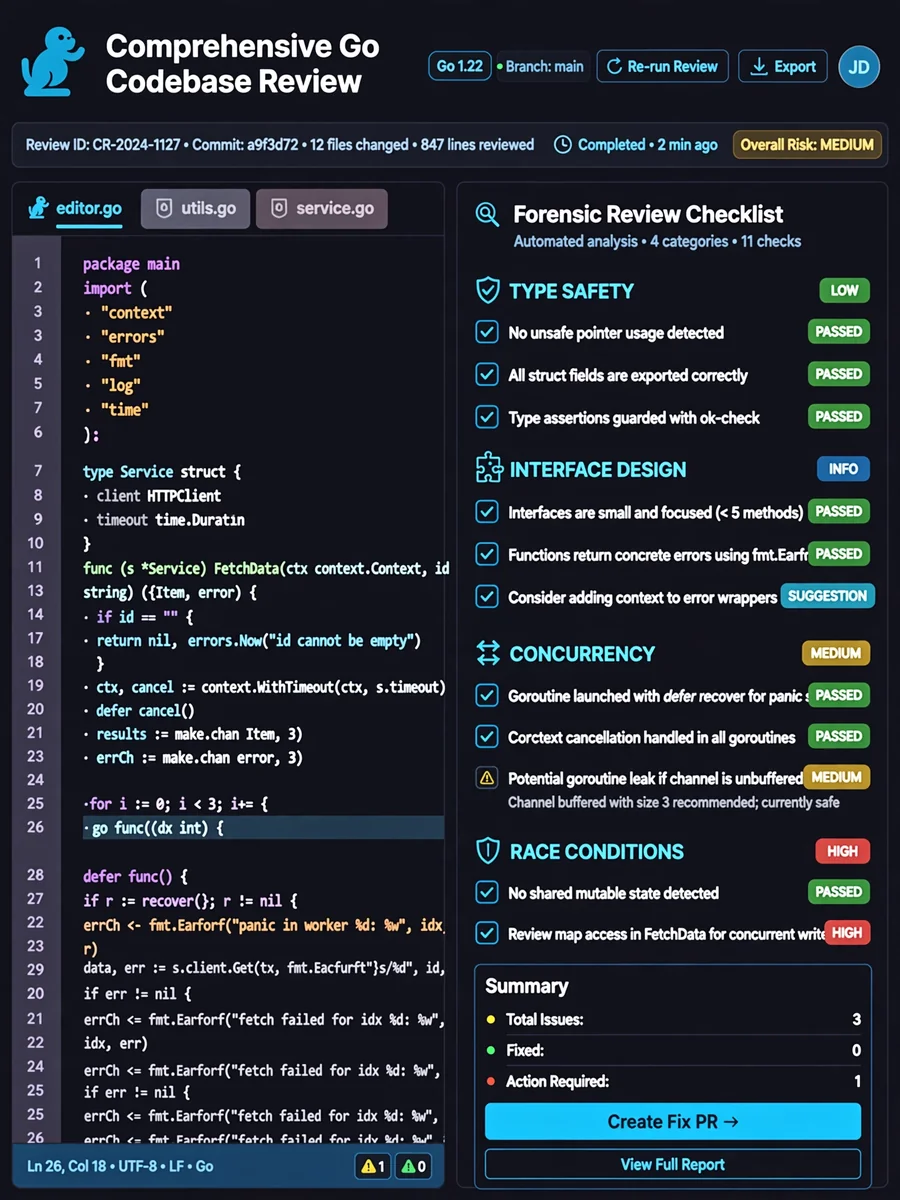Click the Interface Design puzzle icon
This screenshot has width=900, height=1200.
click(488, 468)
